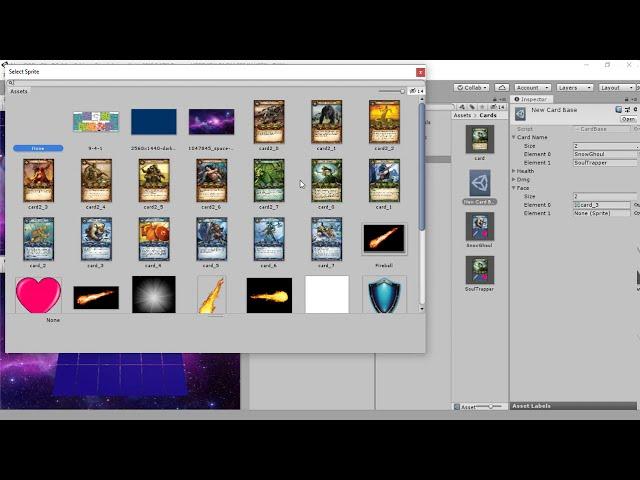This screenshot has height=480, width=640.
Task: Click the Inspector gear settings icon
Action: coord(635,109)
